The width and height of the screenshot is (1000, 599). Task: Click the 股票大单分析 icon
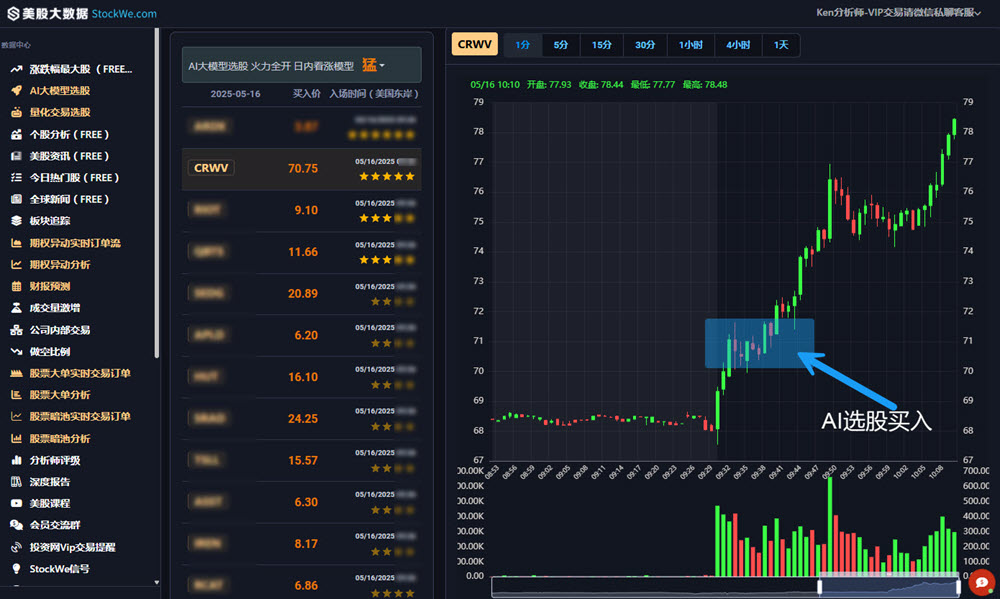pyautogui.click(x=16, y=395)
